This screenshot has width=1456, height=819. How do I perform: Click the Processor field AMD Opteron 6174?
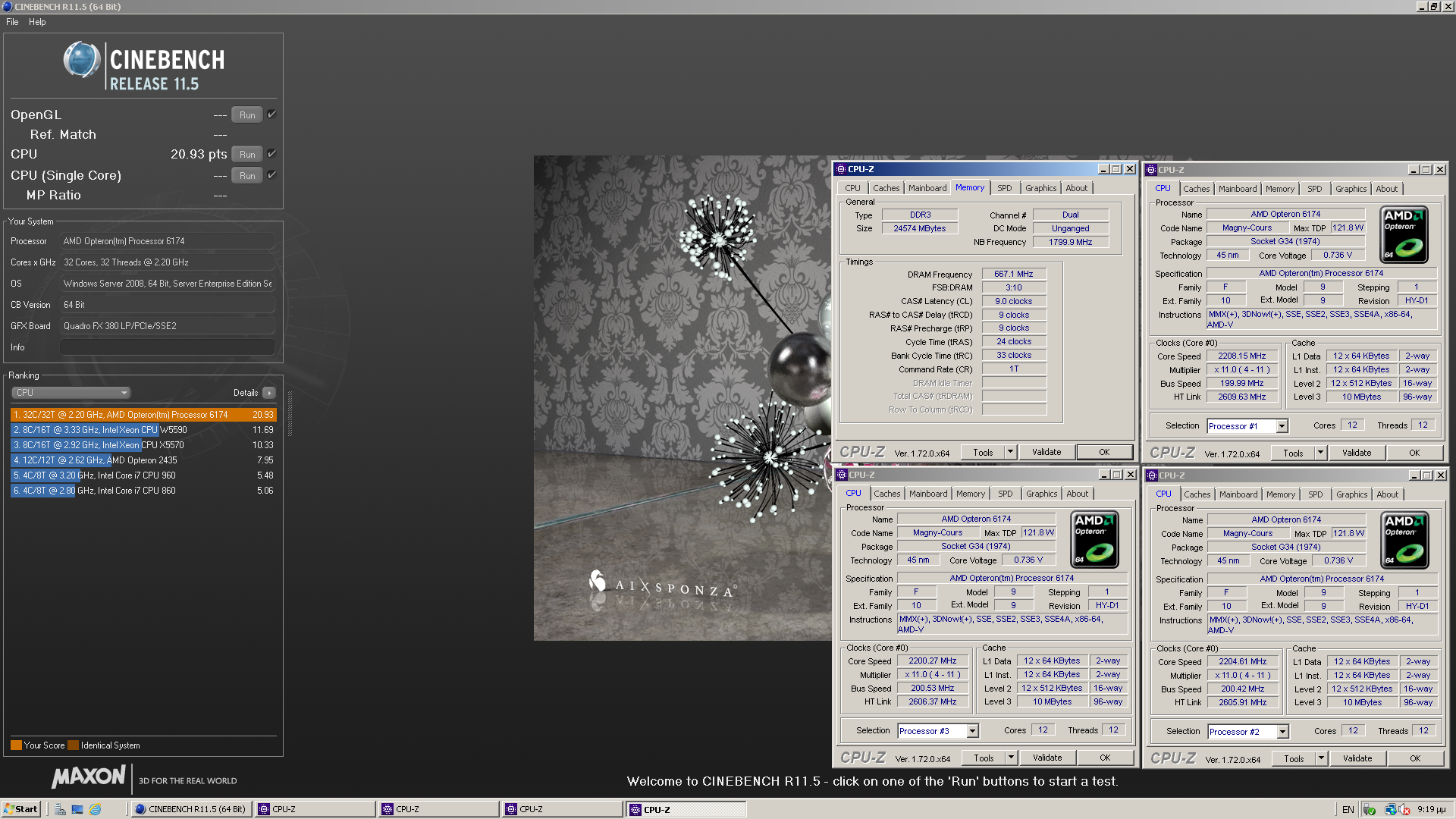click(x=167, y=241)
